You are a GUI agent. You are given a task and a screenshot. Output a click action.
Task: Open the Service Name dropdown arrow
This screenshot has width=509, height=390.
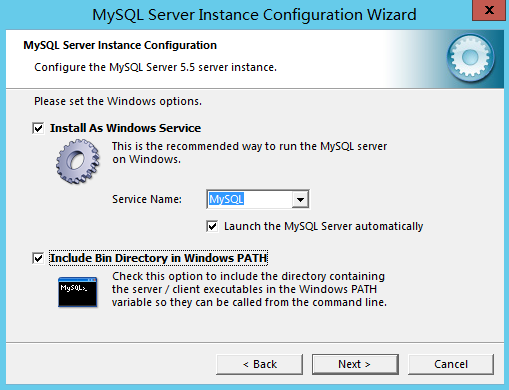point(300,199)
